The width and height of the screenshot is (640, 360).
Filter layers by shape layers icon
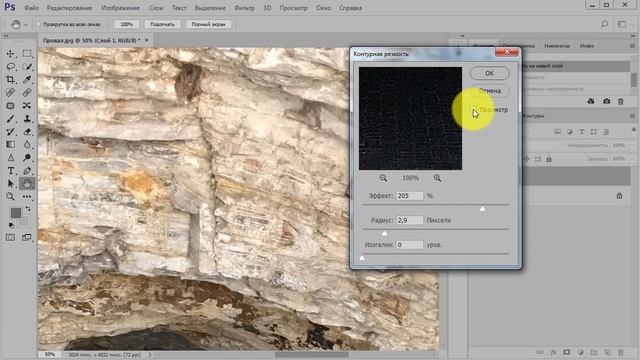[594, 132]
